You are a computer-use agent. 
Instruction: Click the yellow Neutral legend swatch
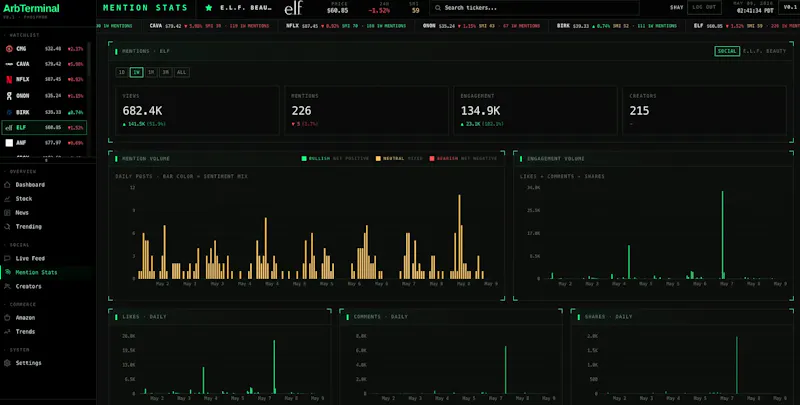tap(378, 159)
